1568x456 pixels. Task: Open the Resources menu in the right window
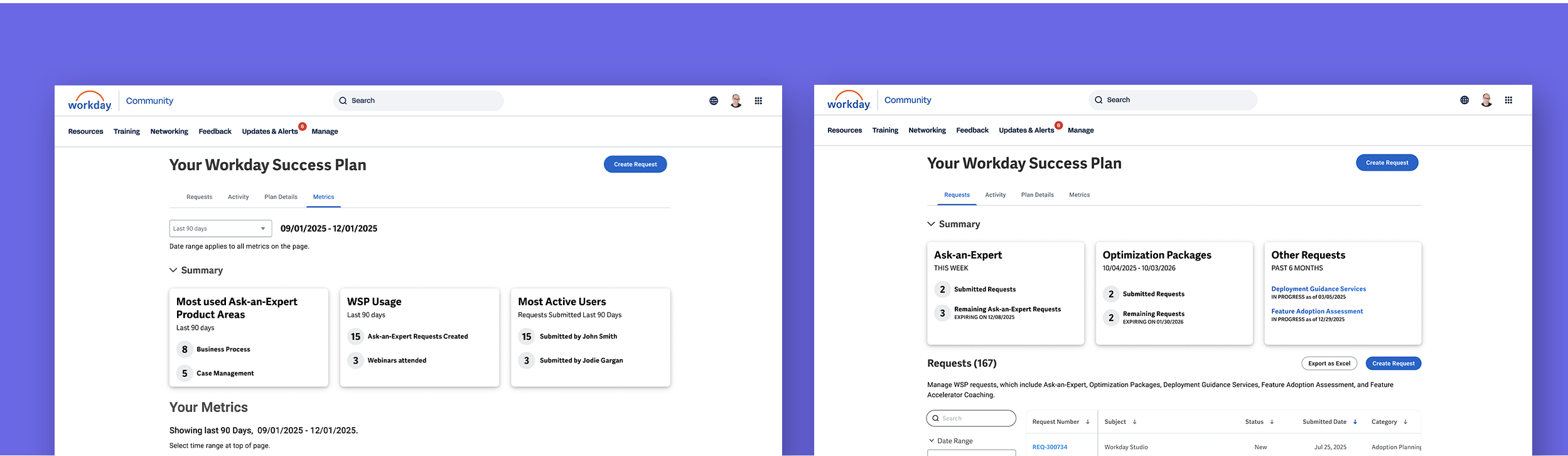844,130
